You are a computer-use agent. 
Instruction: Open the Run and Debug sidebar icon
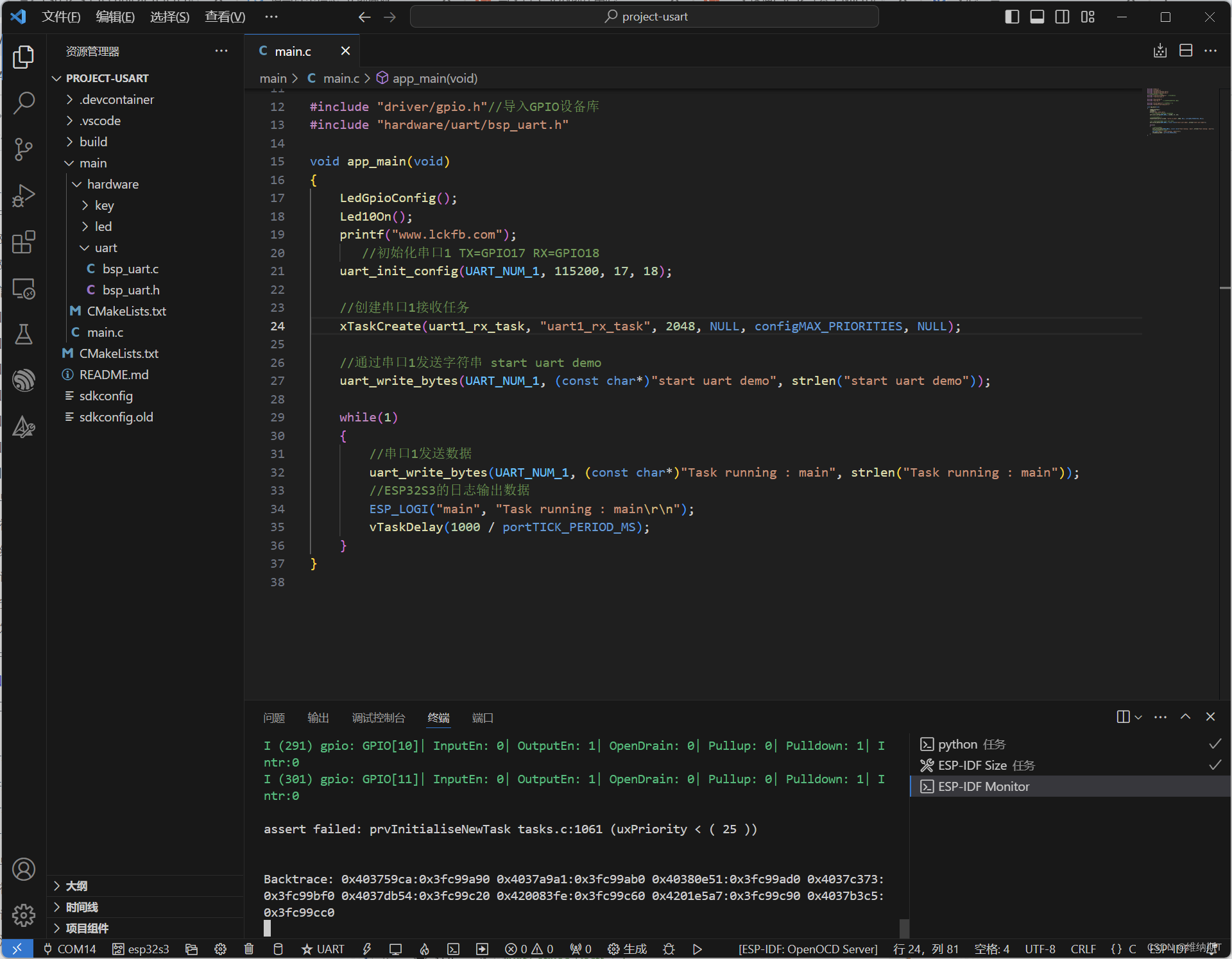coord(24,196)
